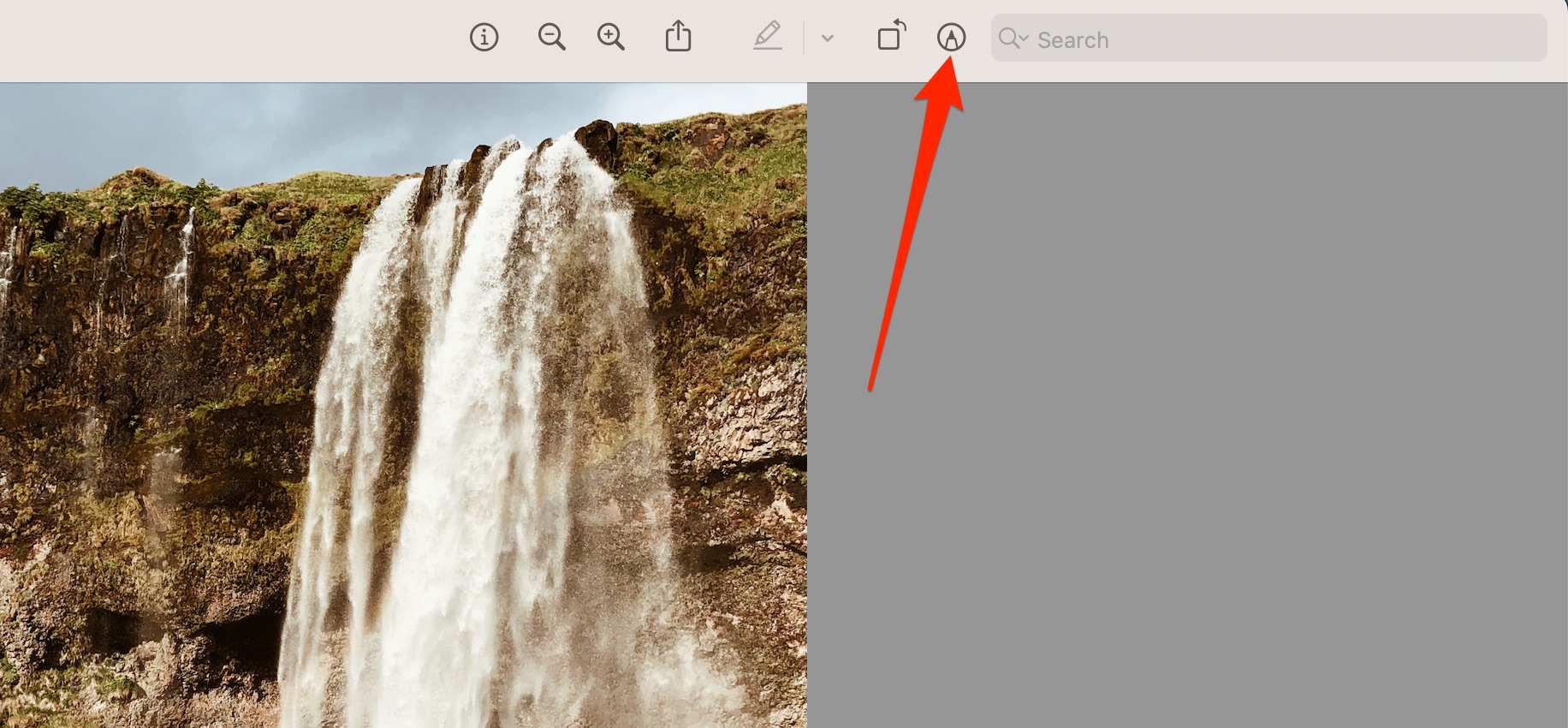Zoom in with the plus magnifier
The width and height of the screenshot is (1568, 728).
click(x=611, y=38)
